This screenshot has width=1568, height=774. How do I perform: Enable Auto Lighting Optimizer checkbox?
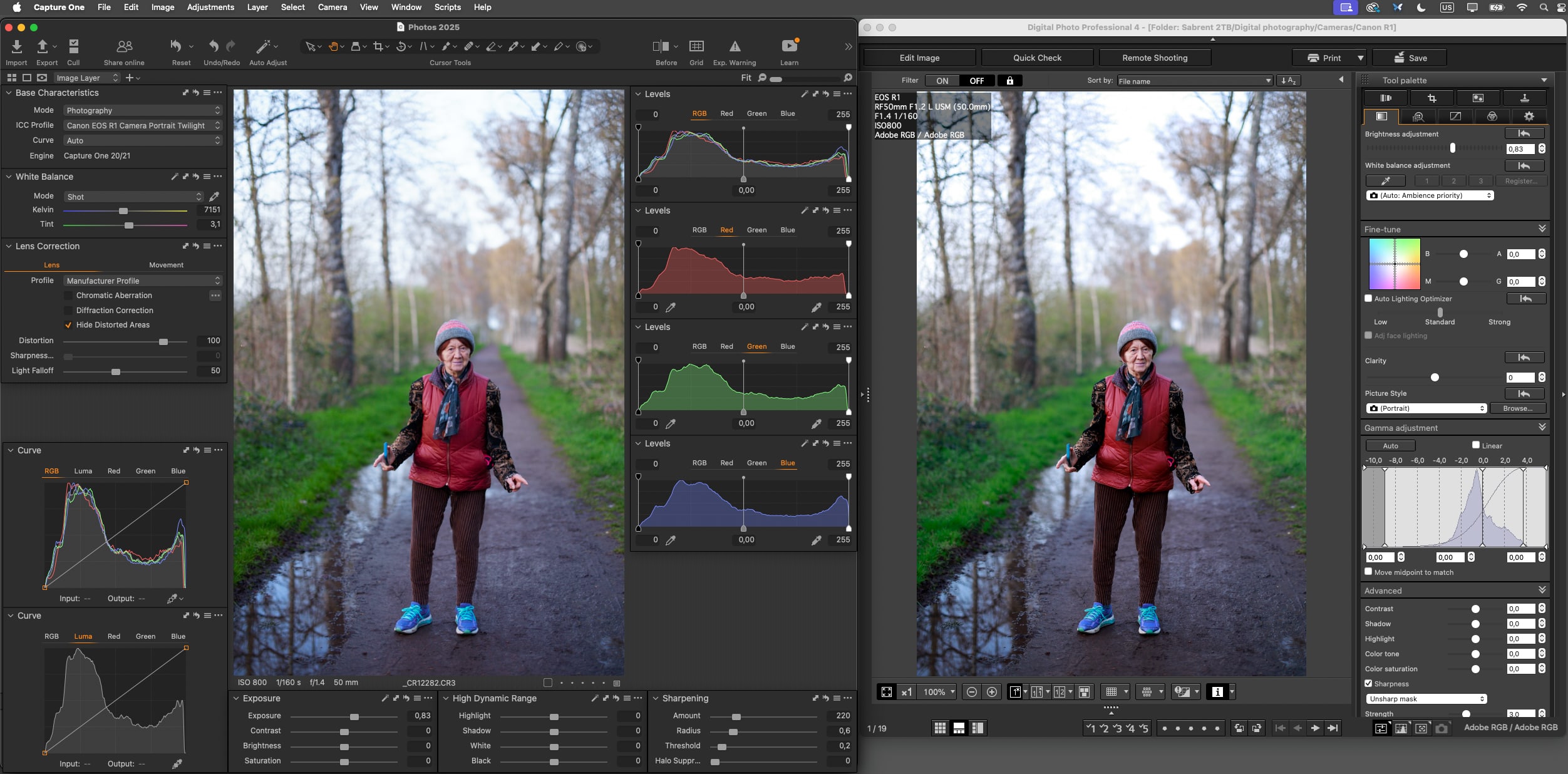(x=1368, y=299)
